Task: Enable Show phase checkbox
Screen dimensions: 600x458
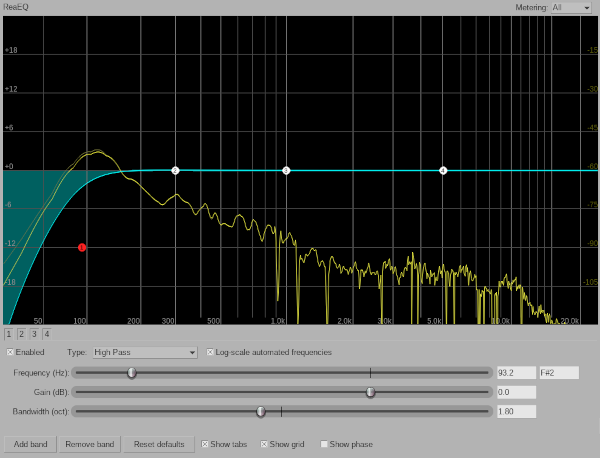Action: (x=324, y=444)
